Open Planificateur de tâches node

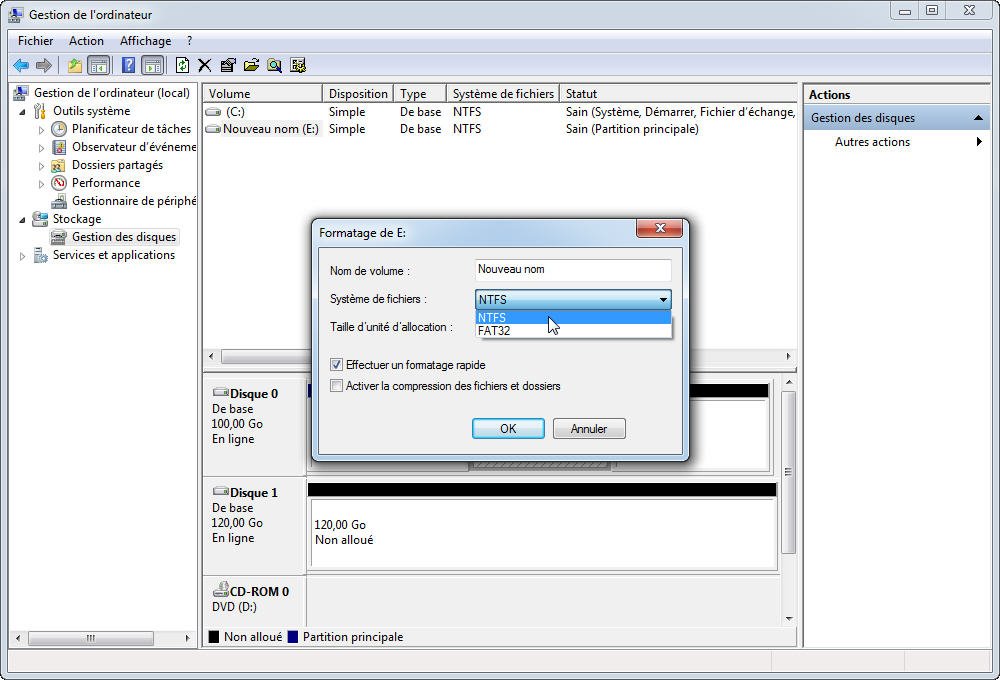coord(131,129)
